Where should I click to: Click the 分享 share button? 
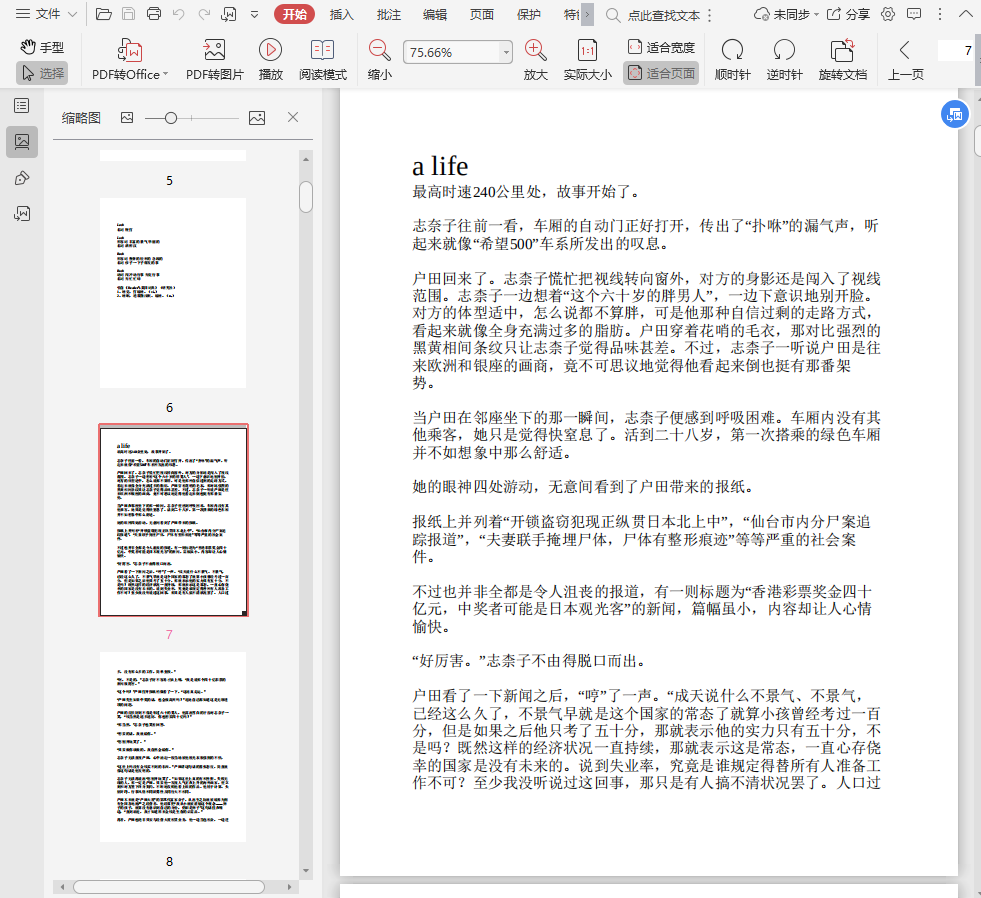click(x=848, y=14)
